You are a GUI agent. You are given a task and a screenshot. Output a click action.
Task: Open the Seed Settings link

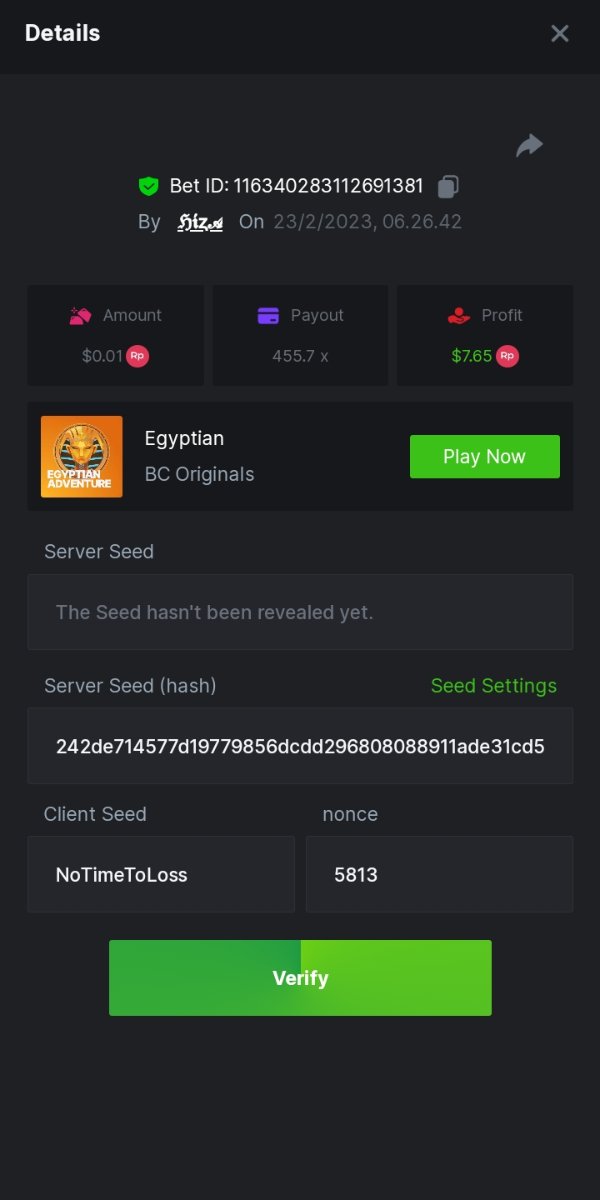coord(493,686)
